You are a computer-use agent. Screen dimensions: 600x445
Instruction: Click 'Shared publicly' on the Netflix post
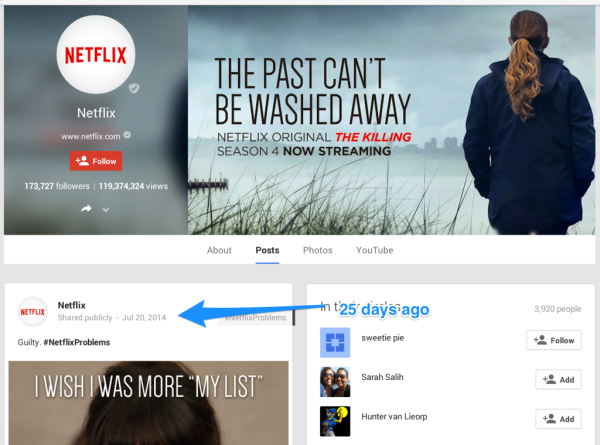point(85,318)
